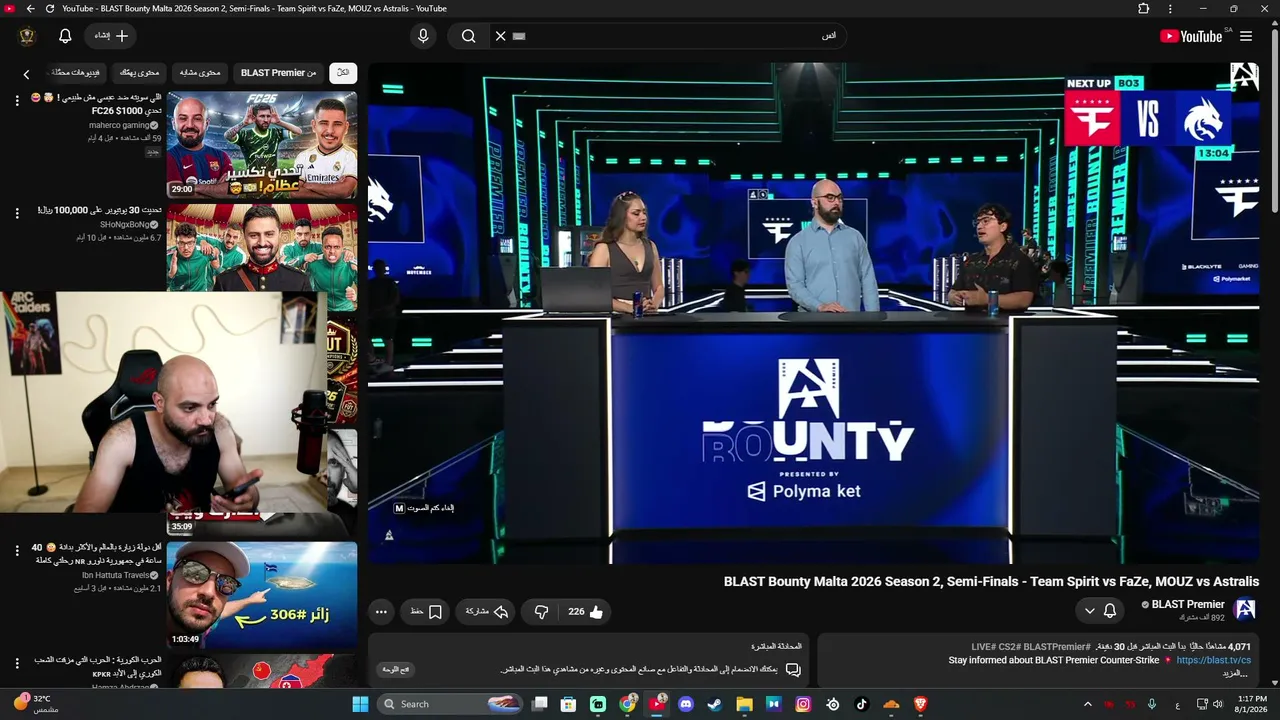Image resolution: width=1280 pixels, height=720 pixels.
Task: Click the video title text
Action: pos(991,581)
